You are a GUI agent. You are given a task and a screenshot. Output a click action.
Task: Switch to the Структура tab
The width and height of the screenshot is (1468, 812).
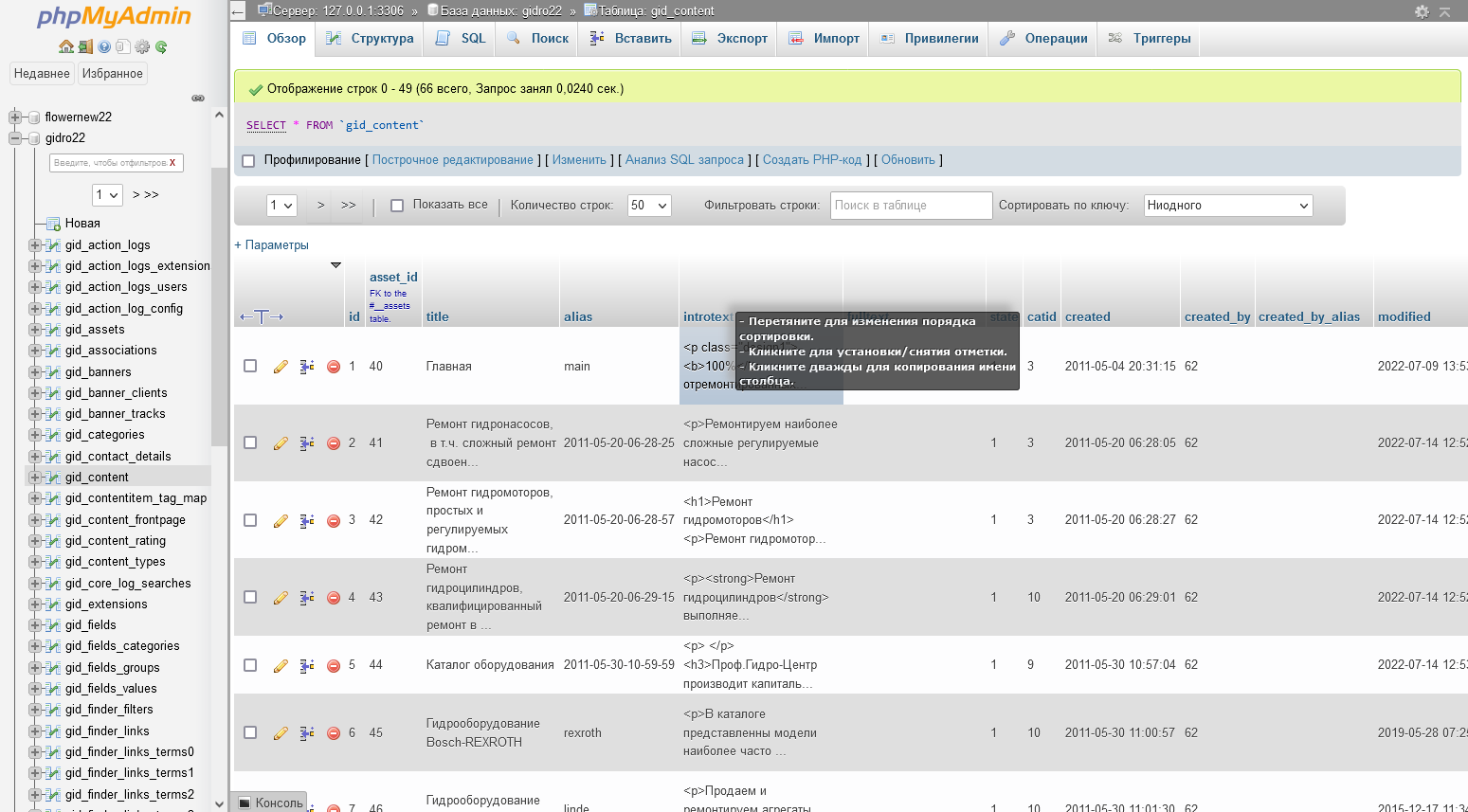pyautogui.click(x=371, y=39)
